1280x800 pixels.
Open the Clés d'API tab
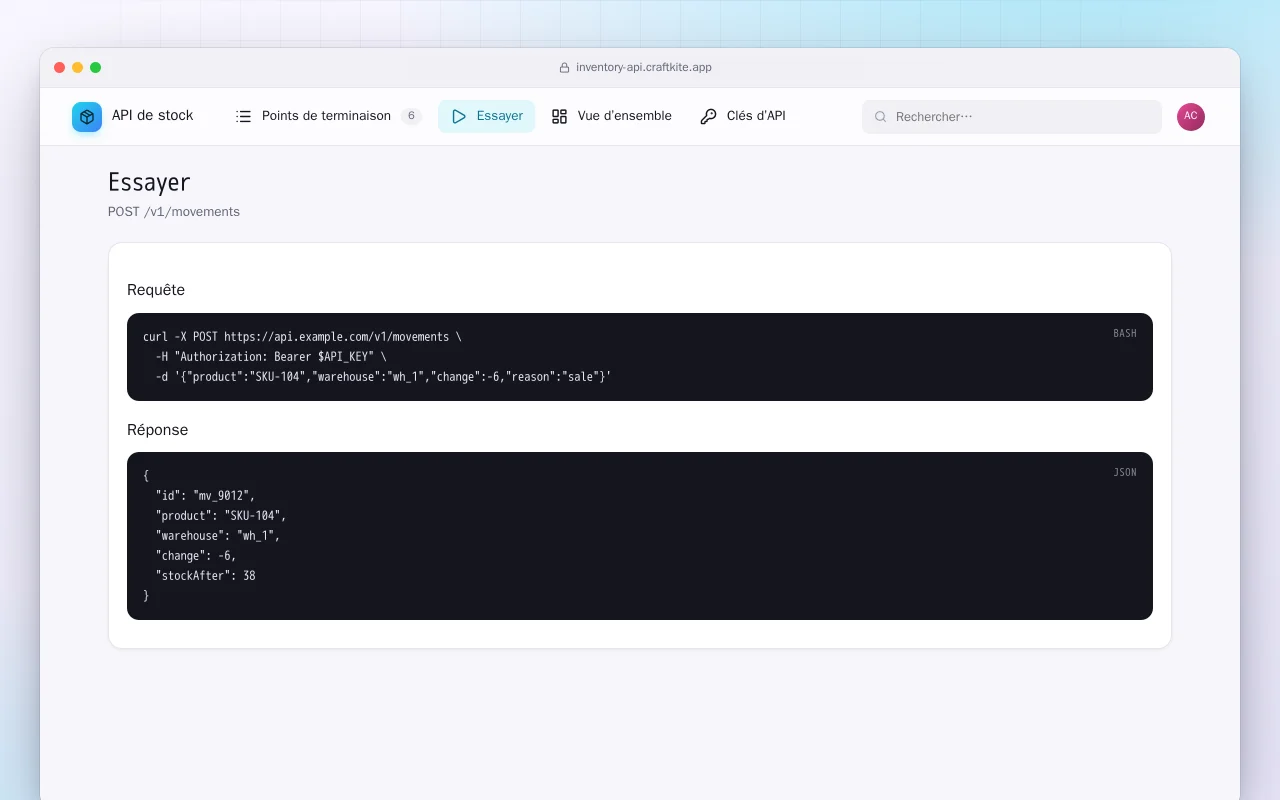point(742,116)
